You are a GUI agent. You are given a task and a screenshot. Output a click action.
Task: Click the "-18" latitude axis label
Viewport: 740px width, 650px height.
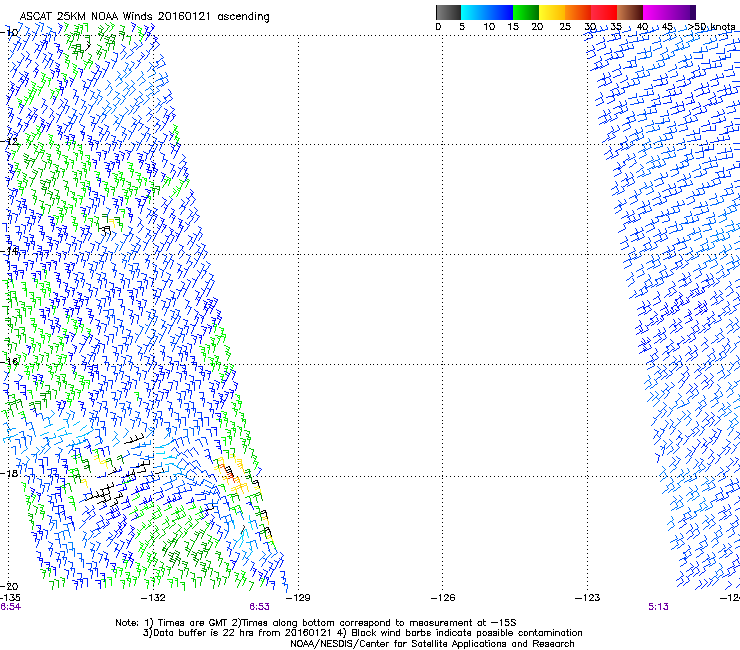(x=9, y=473)
